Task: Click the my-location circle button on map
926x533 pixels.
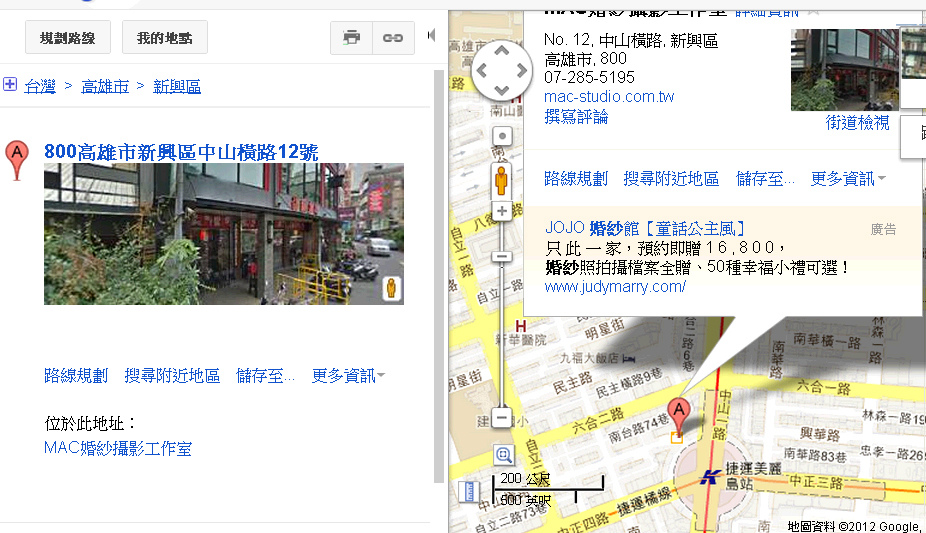Action: (x=502, y=136)
